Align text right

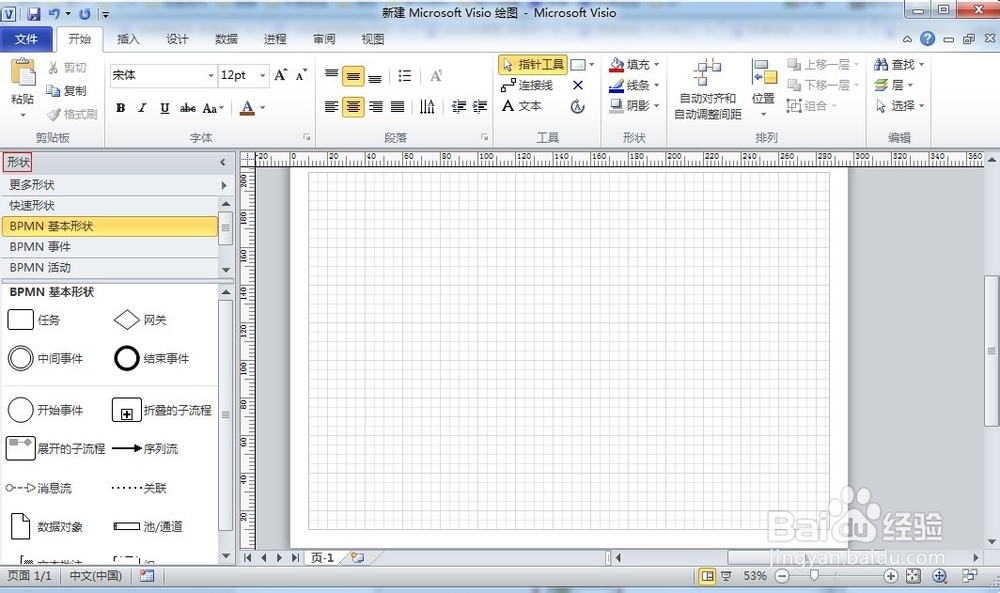pos(376,106)
